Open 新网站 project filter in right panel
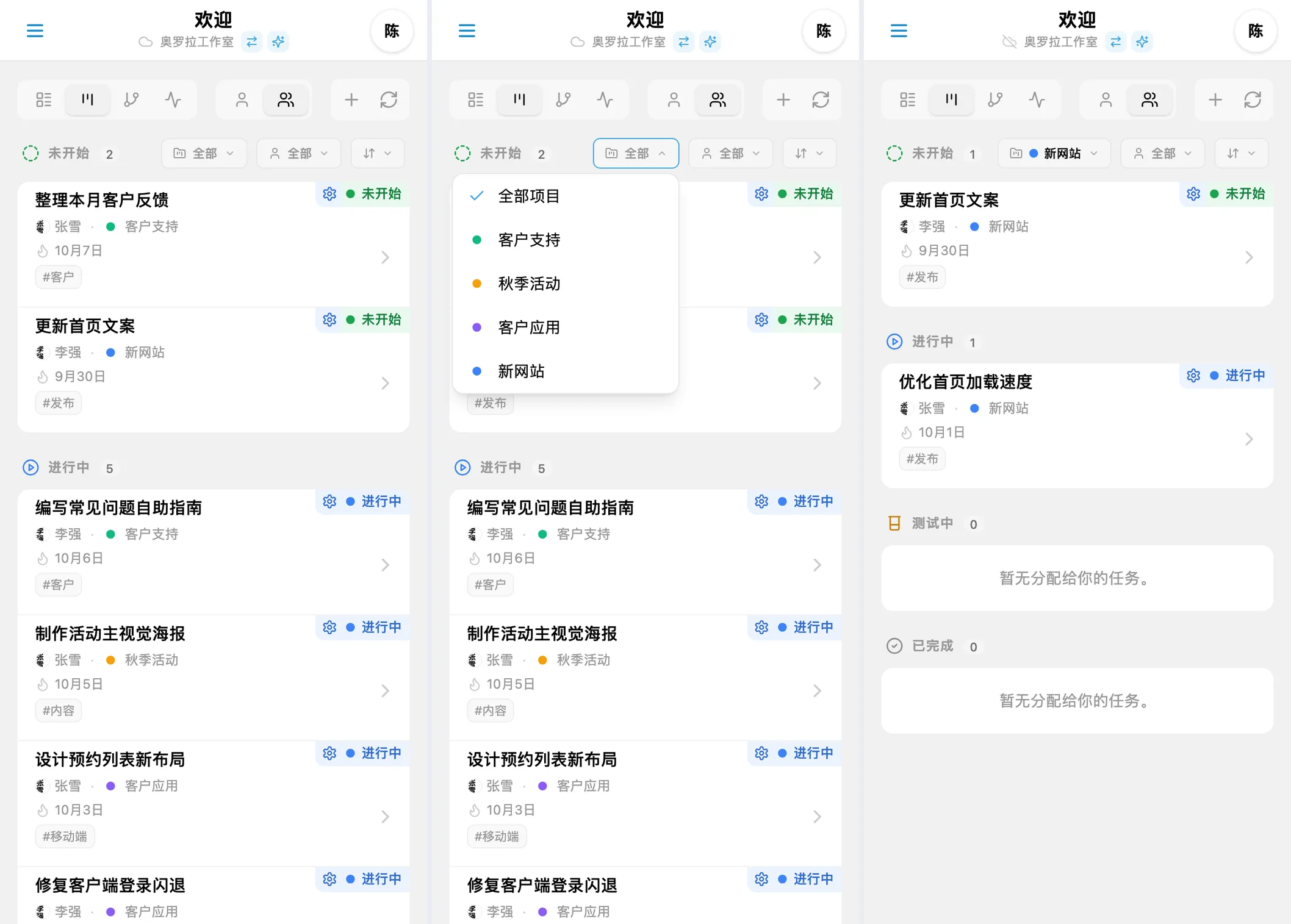1291x924 pixels. coord(1054,153)
